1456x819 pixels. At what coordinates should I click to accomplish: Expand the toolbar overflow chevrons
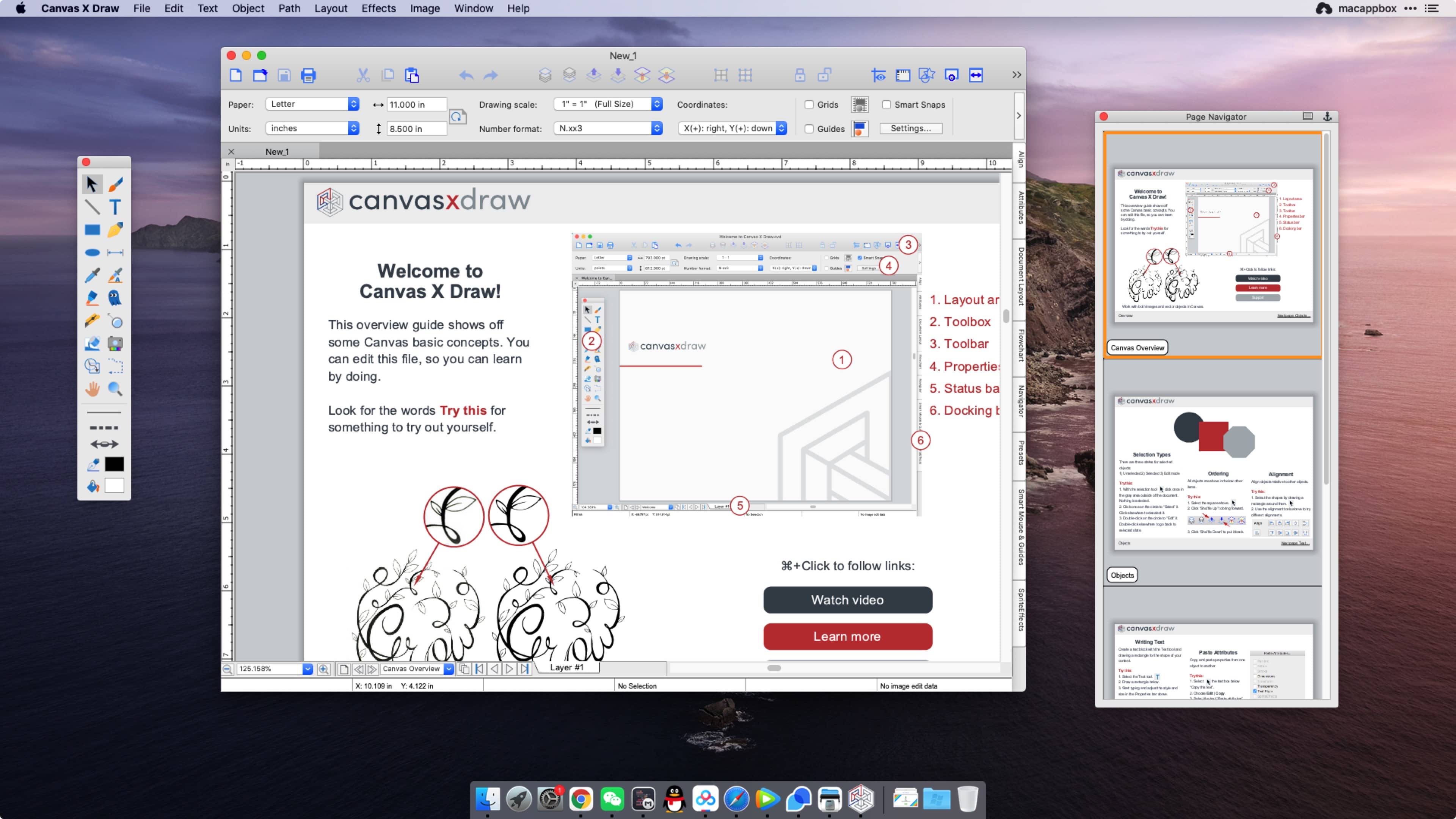point(1016,75)
